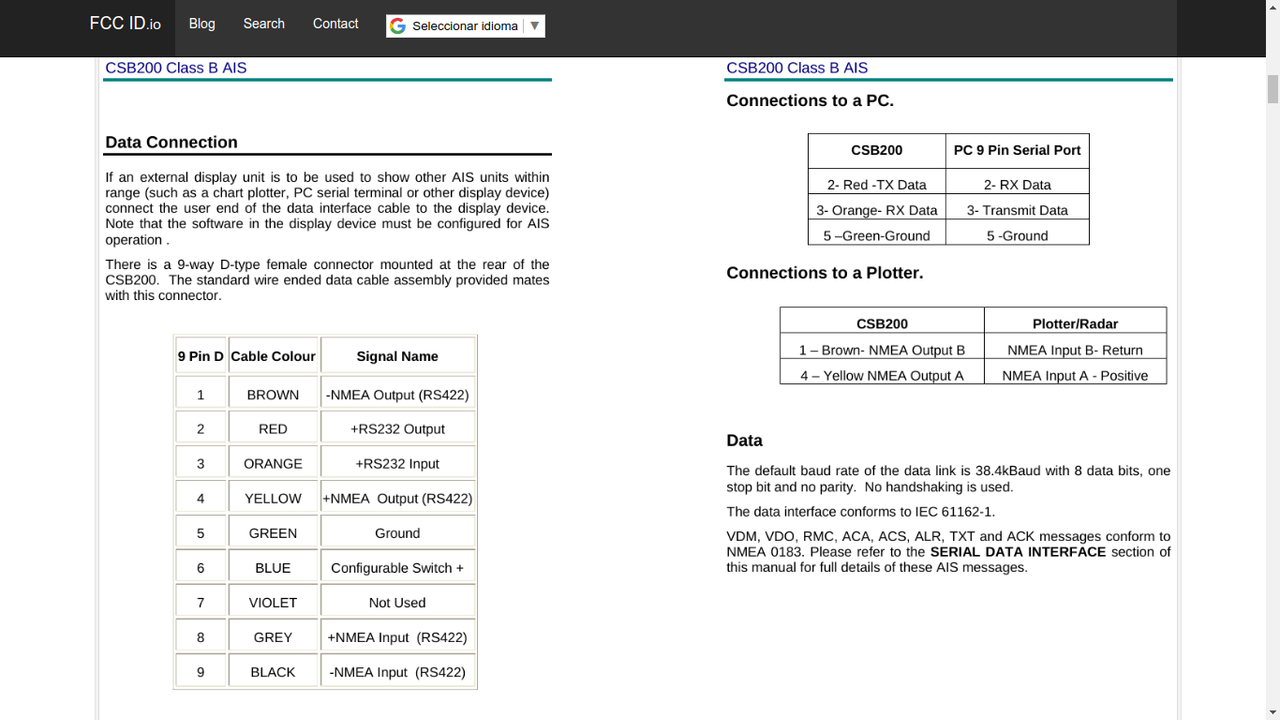Click the vertical scrollbar thumb

[1273, 88]
